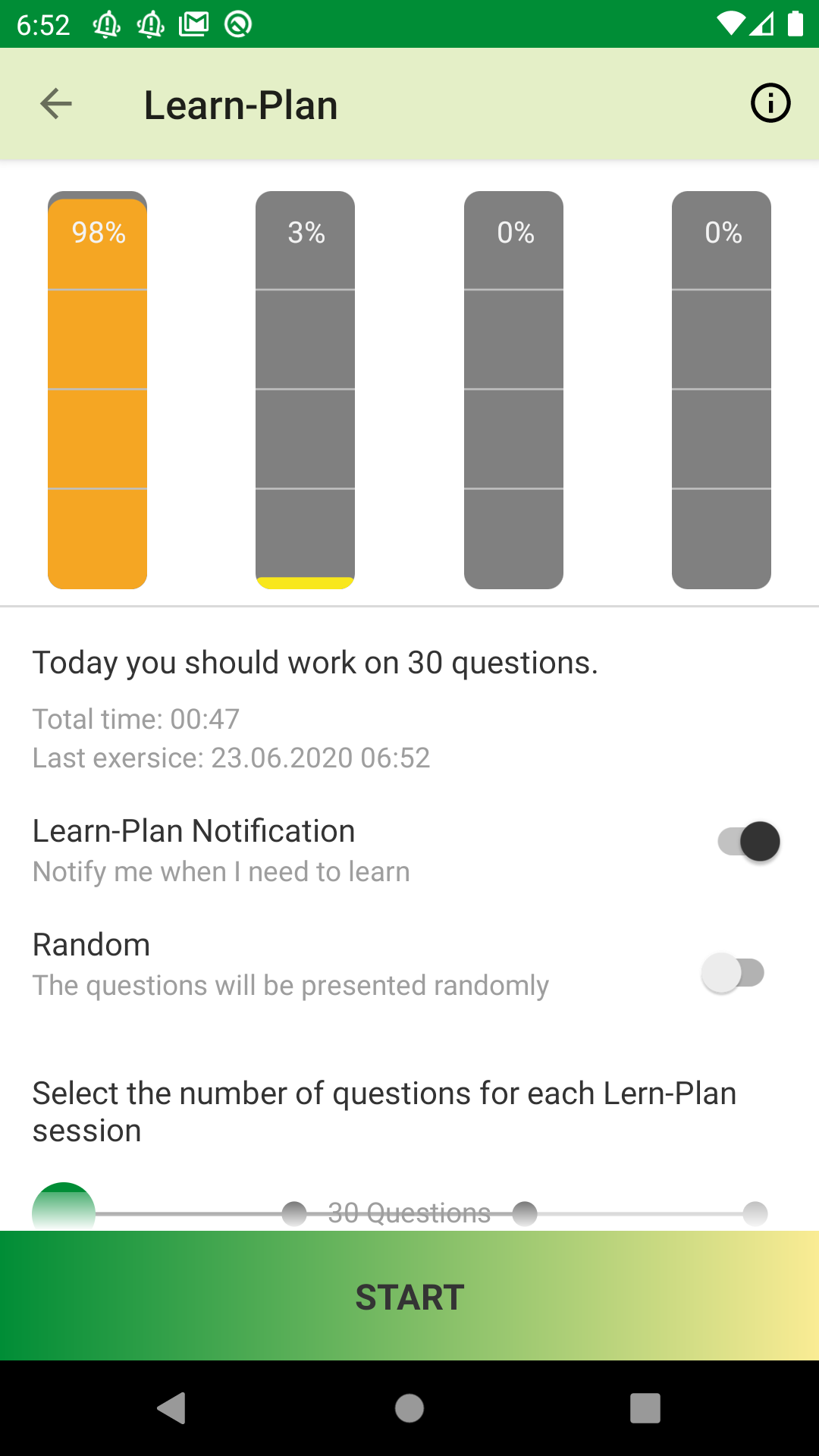This screenshot has width=819, height=1456.
Task: Open the info circle icon
Action: click(x=770, y=103)
